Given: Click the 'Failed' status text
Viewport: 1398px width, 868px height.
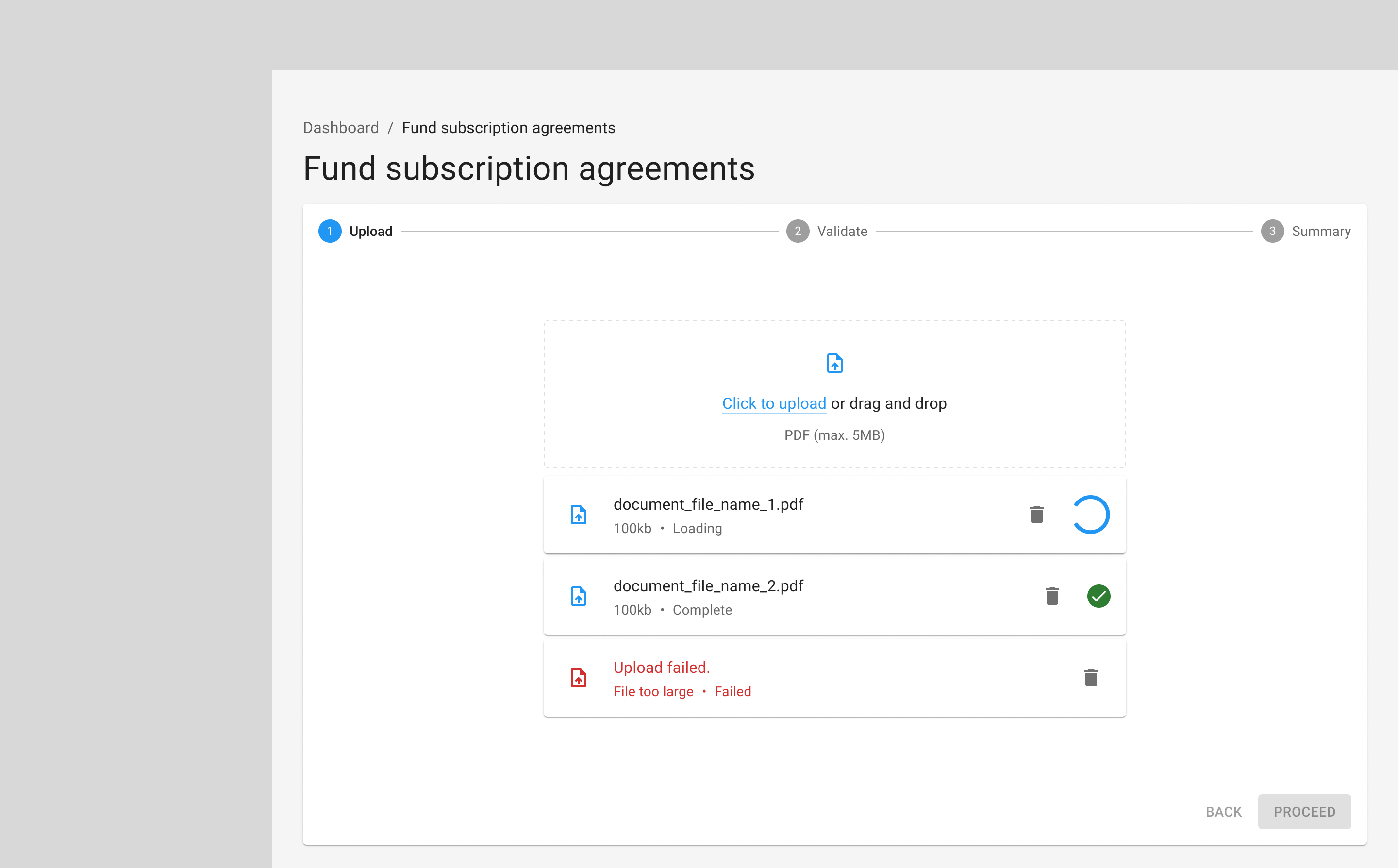Looking at the screenshot, I should click(x=733, y=692).
